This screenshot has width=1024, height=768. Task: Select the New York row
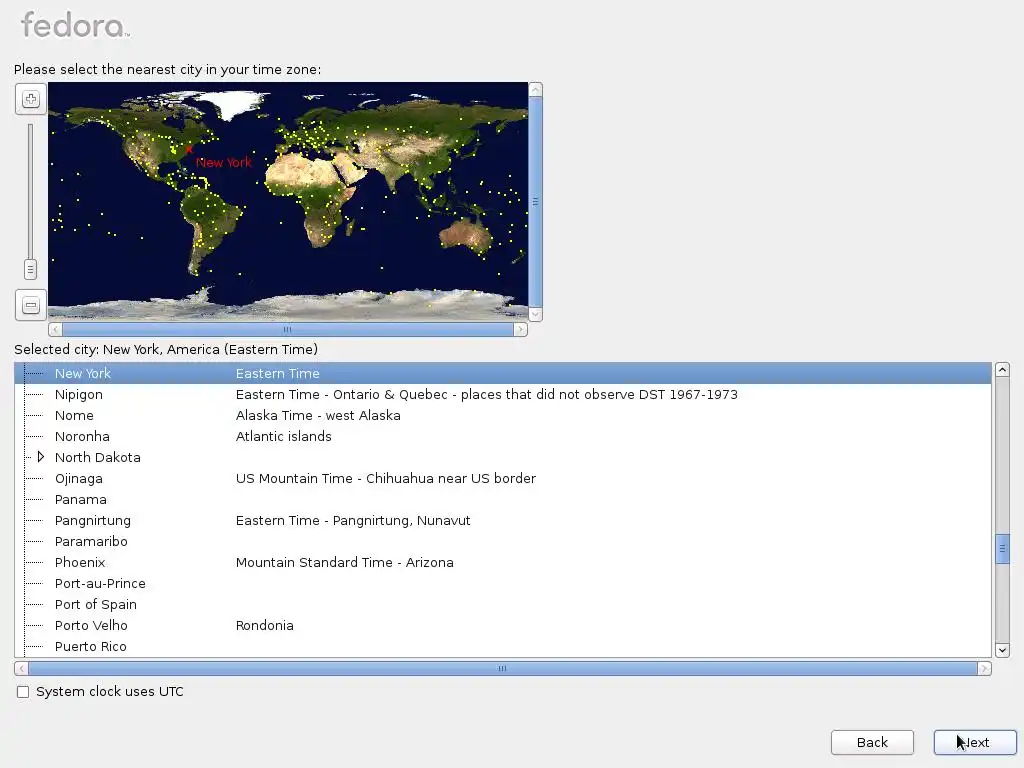(x=503, y=374)
